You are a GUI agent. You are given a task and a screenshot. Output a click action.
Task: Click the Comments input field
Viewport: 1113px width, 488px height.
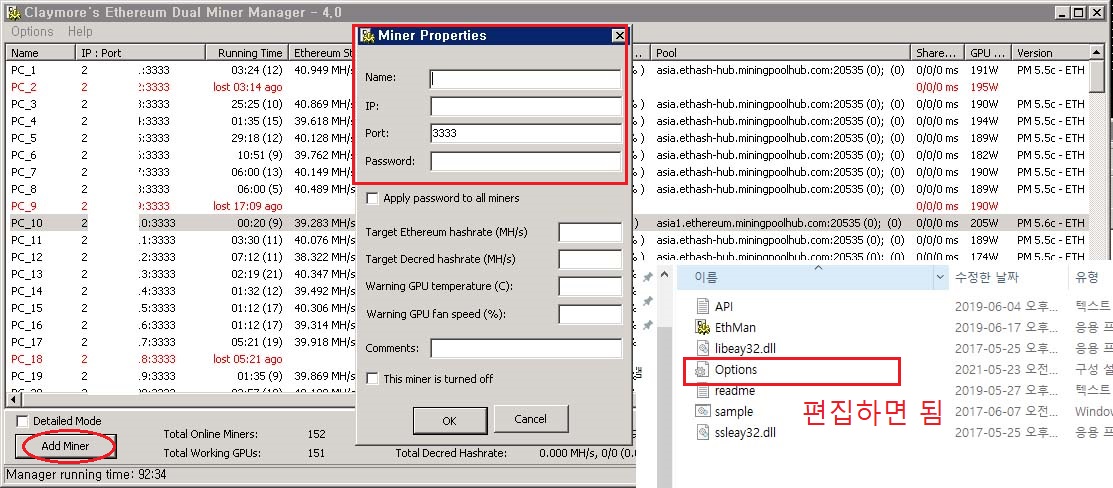525,348
